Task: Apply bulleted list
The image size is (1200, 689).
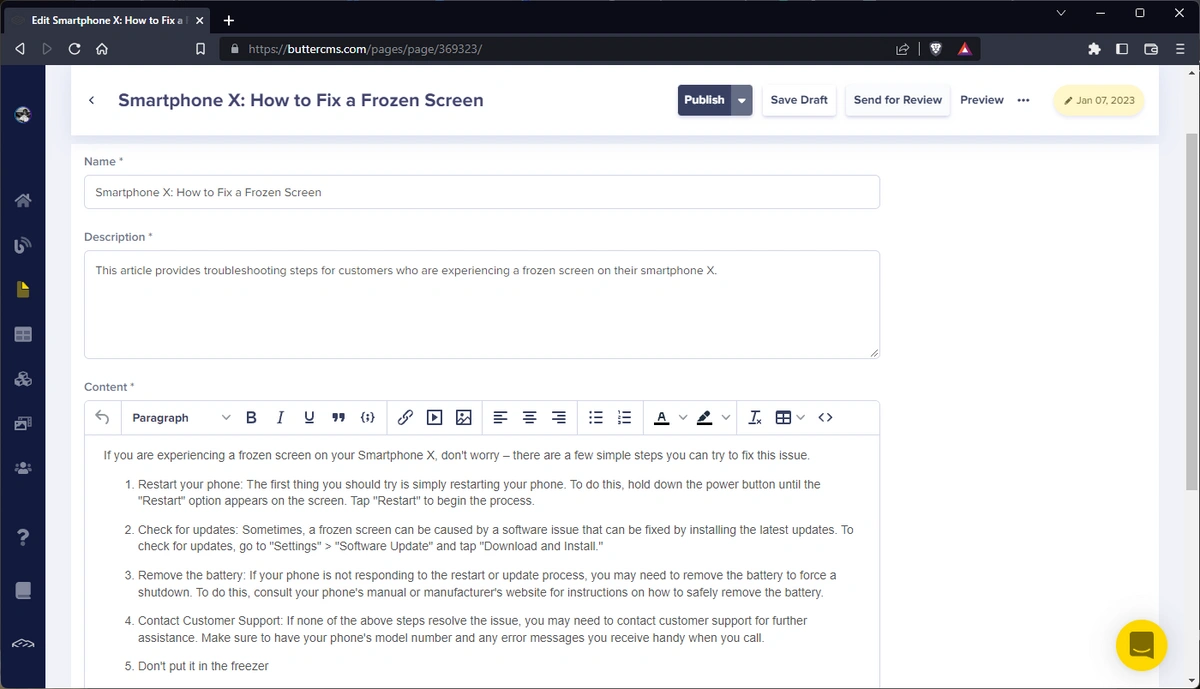Action: point(596,418)
